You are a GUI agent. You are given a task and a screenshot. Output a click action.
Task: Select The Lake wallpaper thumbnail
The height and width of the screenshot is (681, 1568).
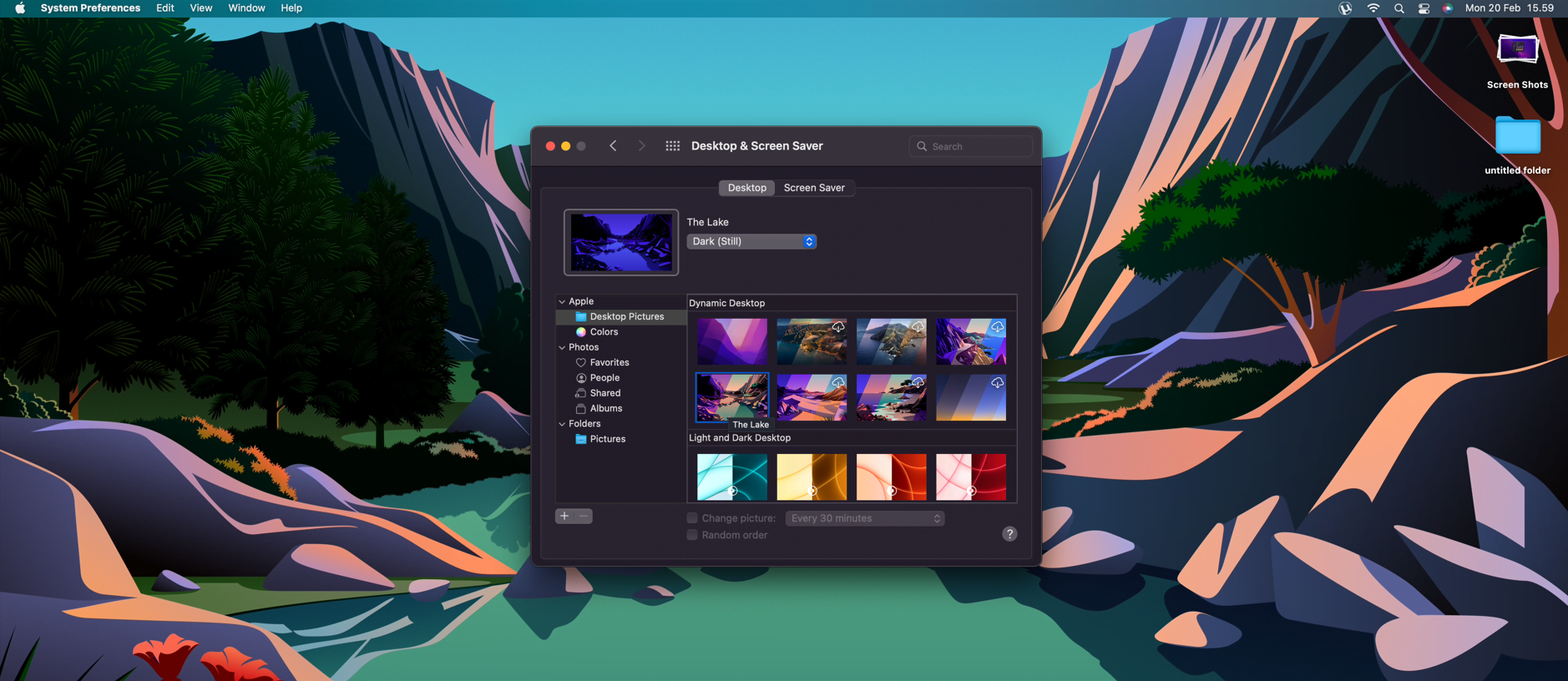click(732, 397)
